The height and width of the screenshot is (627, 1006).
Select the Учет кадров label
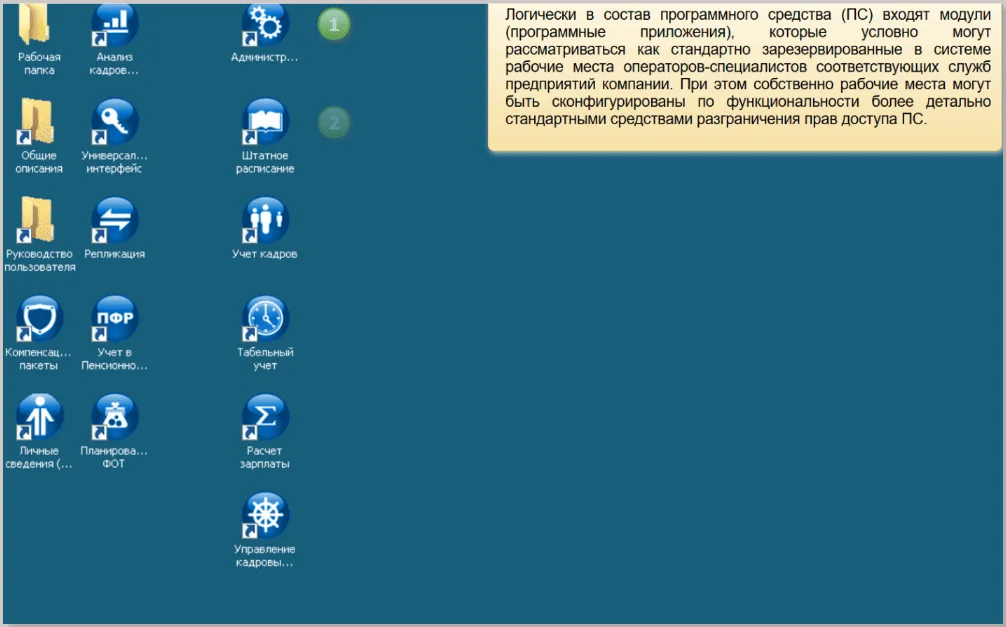pos(264,254)
